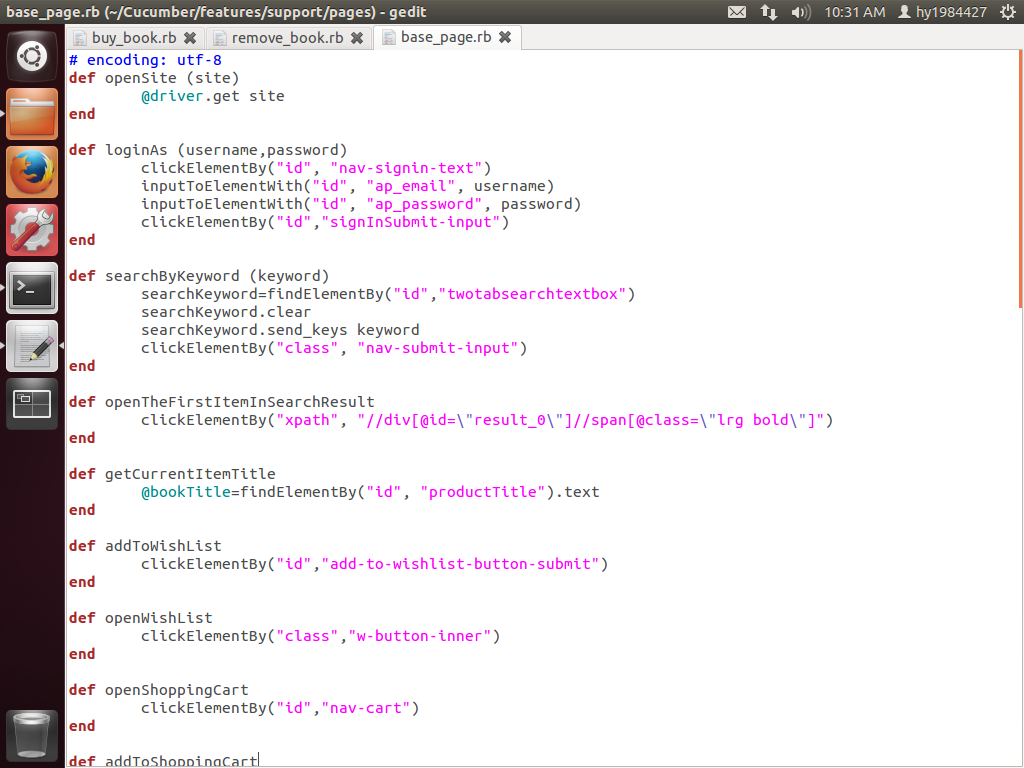Screen dimensions: 1024x768
Task: Click 'def openWishList' line
Action: point(140,618)
